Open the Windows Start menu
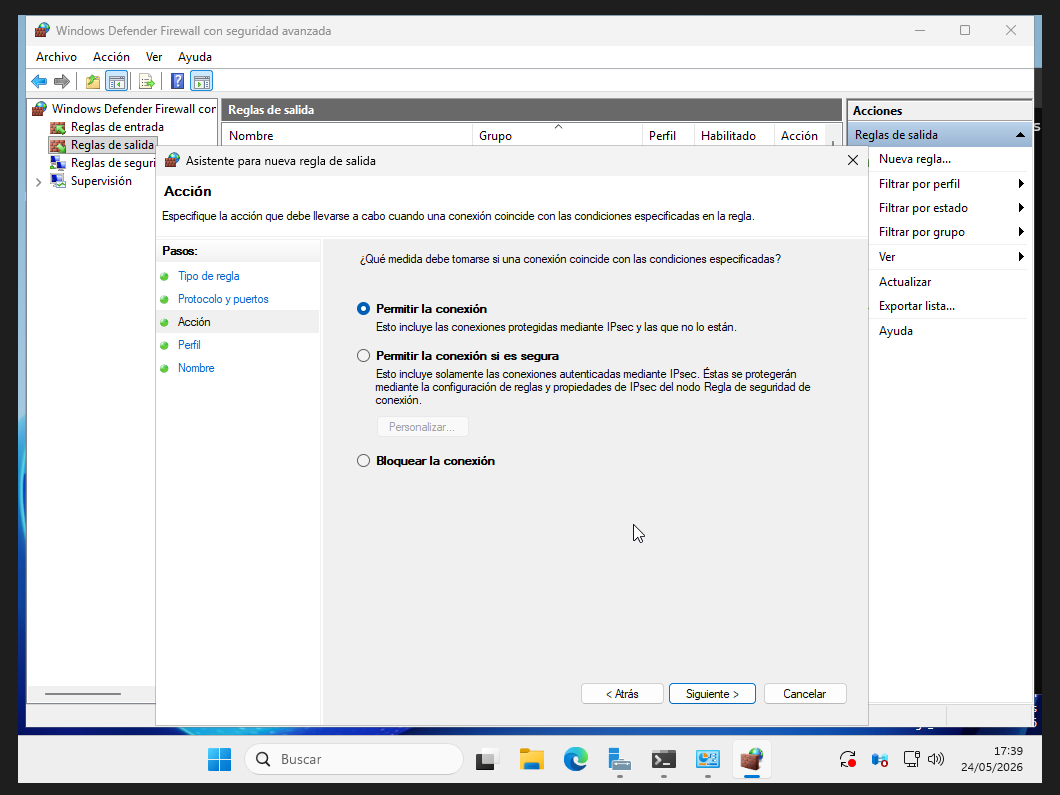Viewport: 1060px width, 795px height. coord(219,759)
